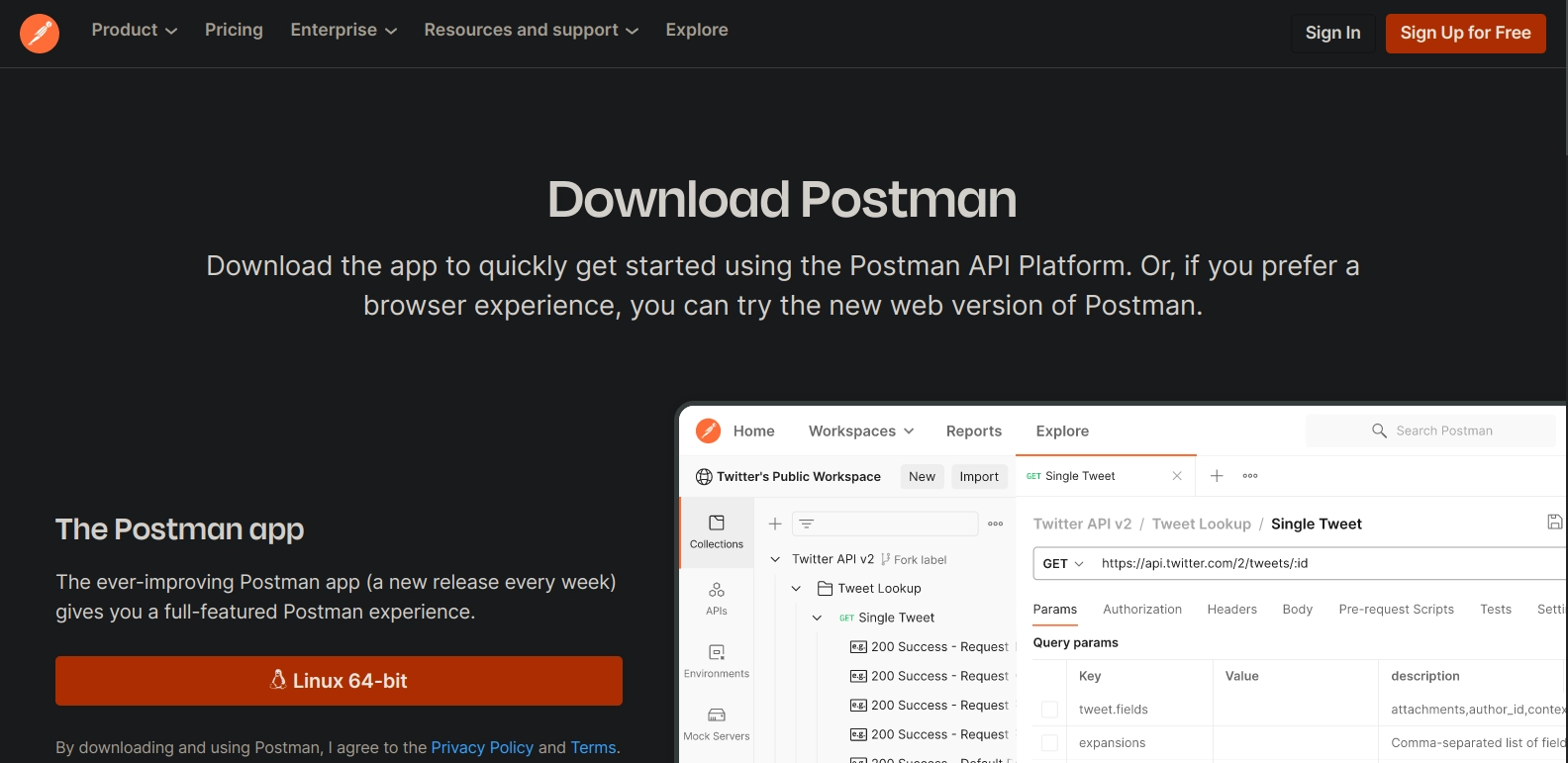Click the Import button
Screen dimensions: 1568x763
979,476
